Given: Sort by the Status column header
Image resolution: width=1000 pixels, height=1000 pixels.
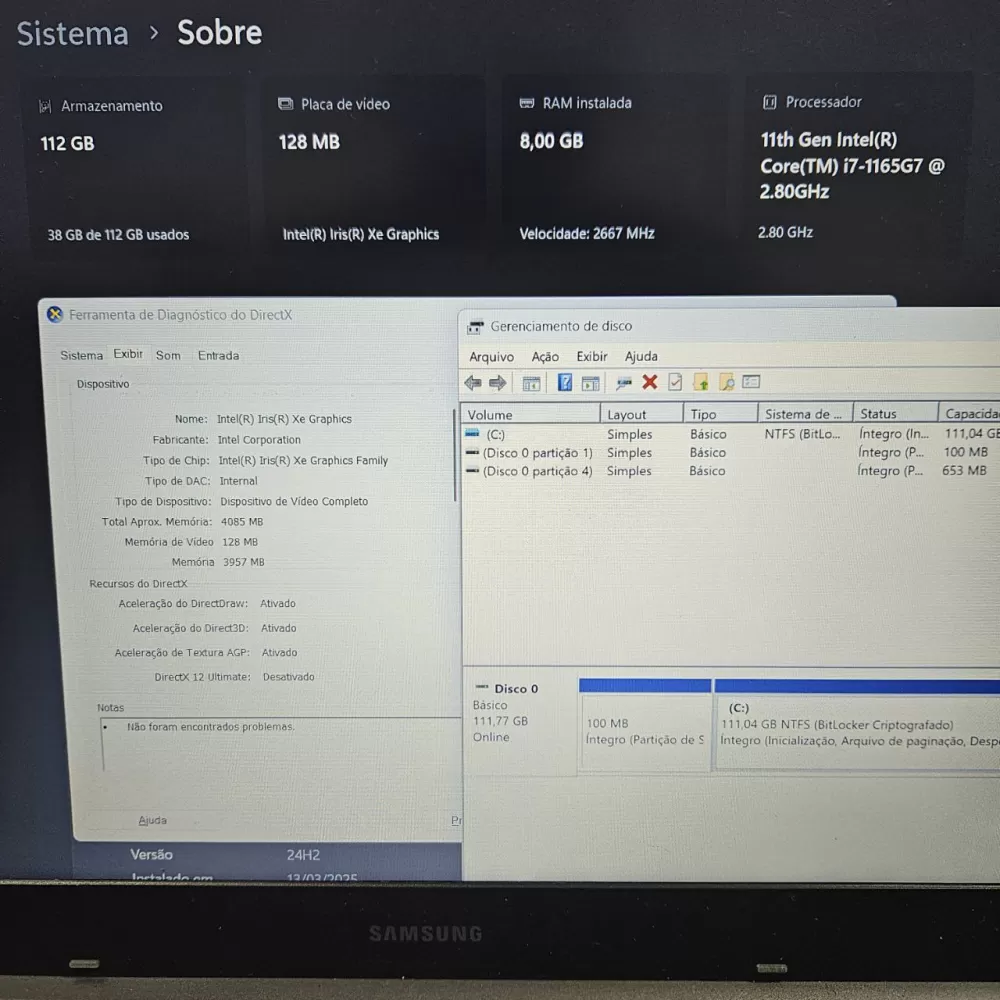Looking at the screenshot, I should [895, 413].
